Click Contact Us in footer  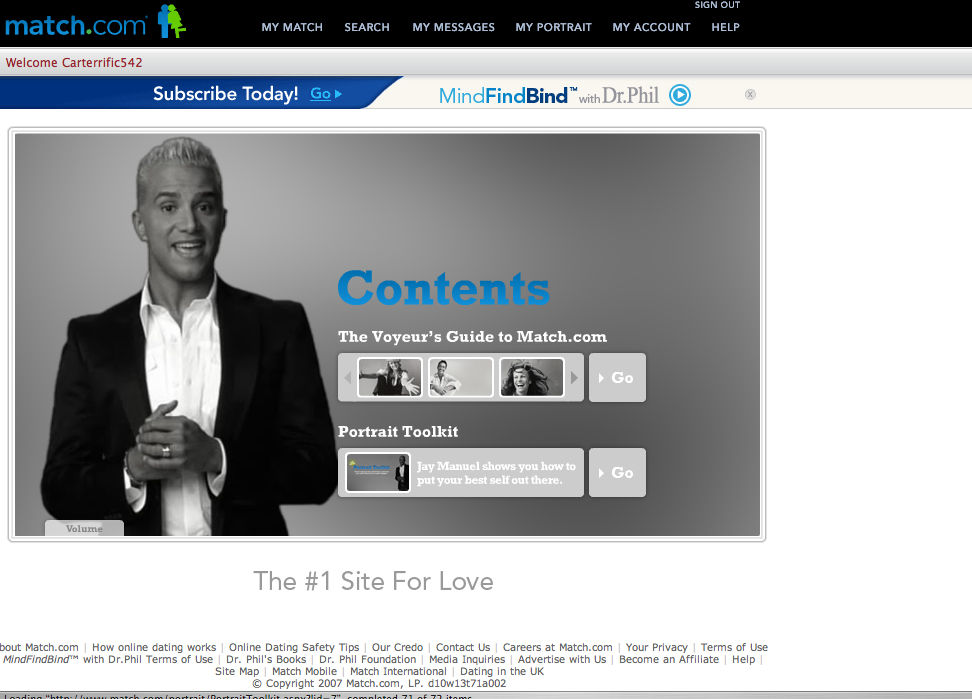click(463, 647)
